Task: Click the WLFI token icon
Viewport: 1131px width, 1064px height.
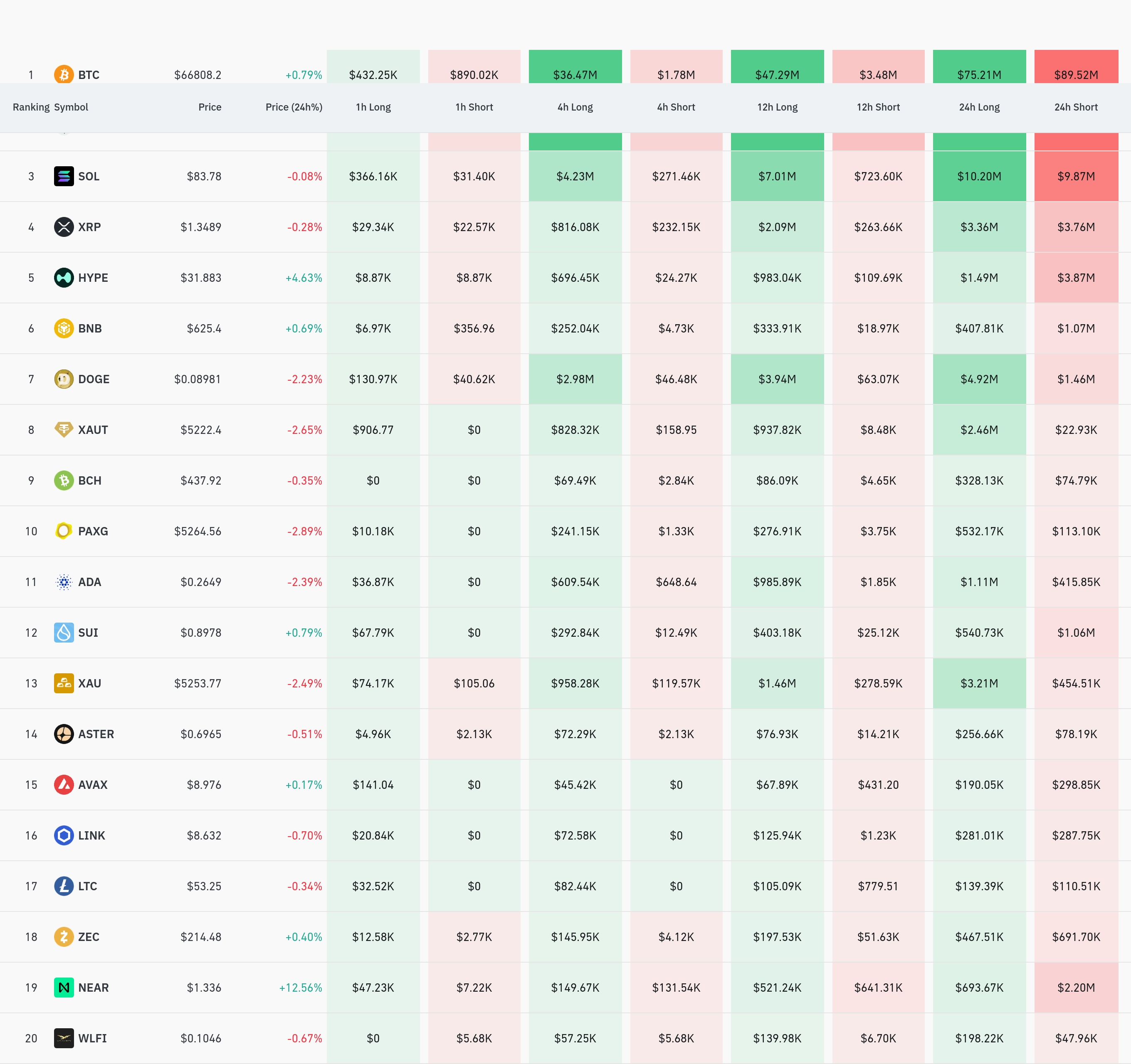Action: [x=64, y=1038]
